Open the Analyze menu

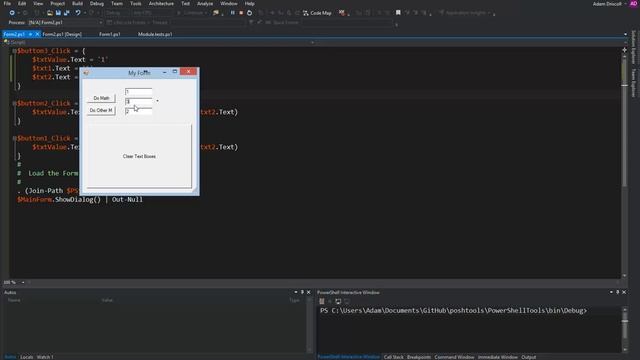tap(205, 3)
